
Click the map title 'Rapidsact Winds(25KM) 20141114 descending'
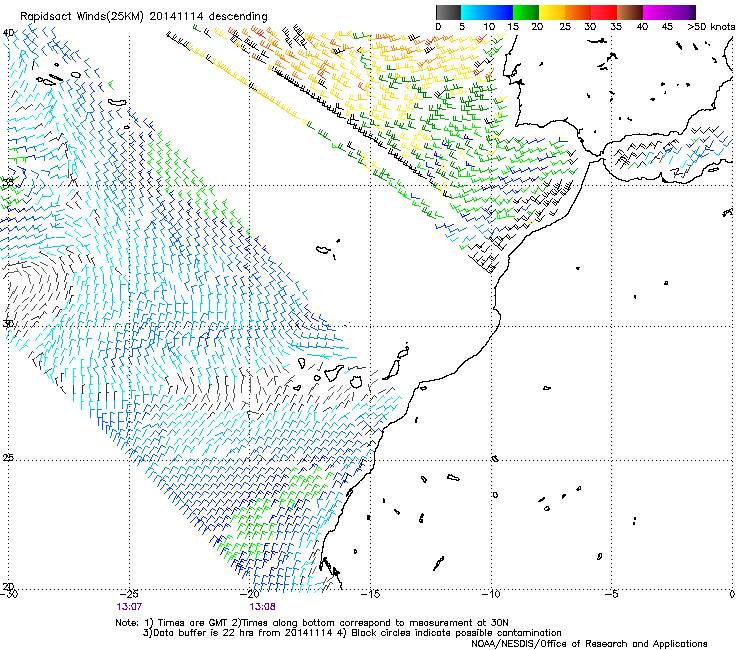143,17
